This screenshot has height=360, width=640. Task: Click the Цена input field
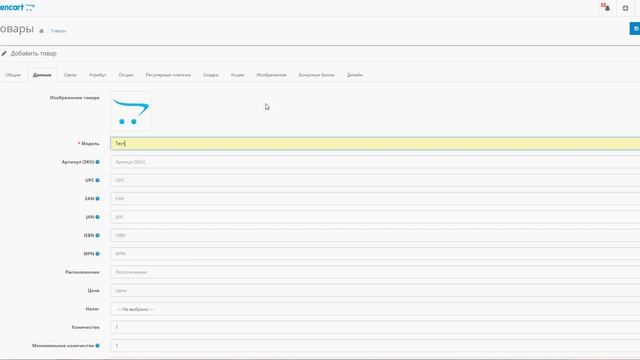(x=375, y=291)
